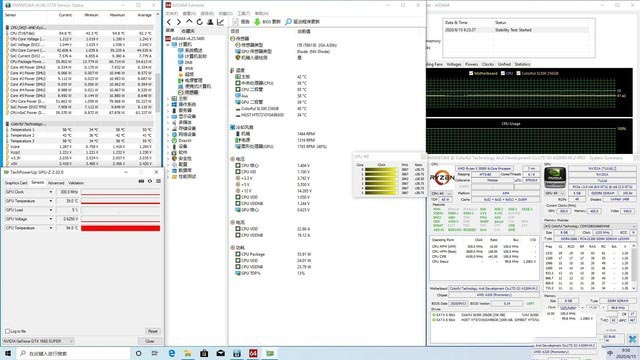
Task: Open the GTX 1660 SUPER GPU selector dropdown
Action: tap(38, 341)
